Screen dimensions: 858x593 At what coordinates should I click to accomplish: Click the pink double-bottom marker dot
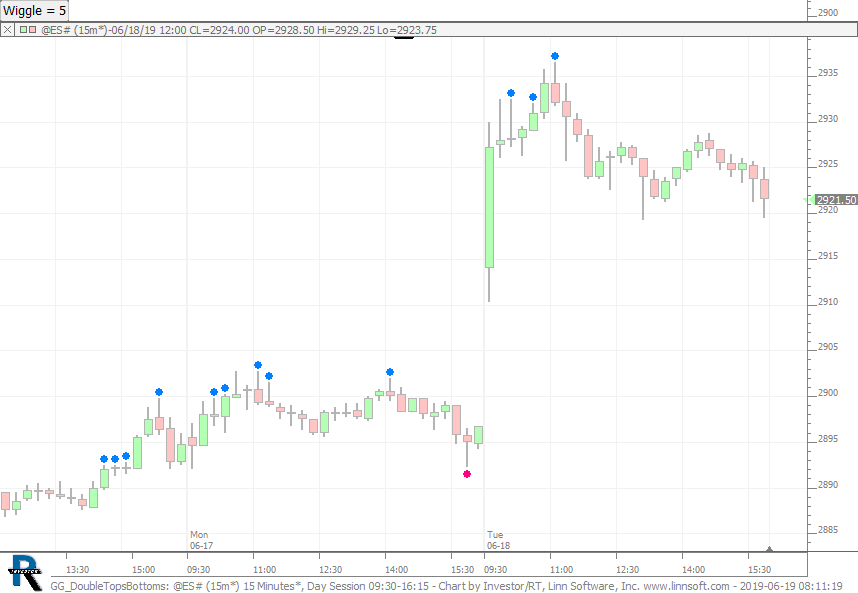pyautogui.click(x=467, y=474)
